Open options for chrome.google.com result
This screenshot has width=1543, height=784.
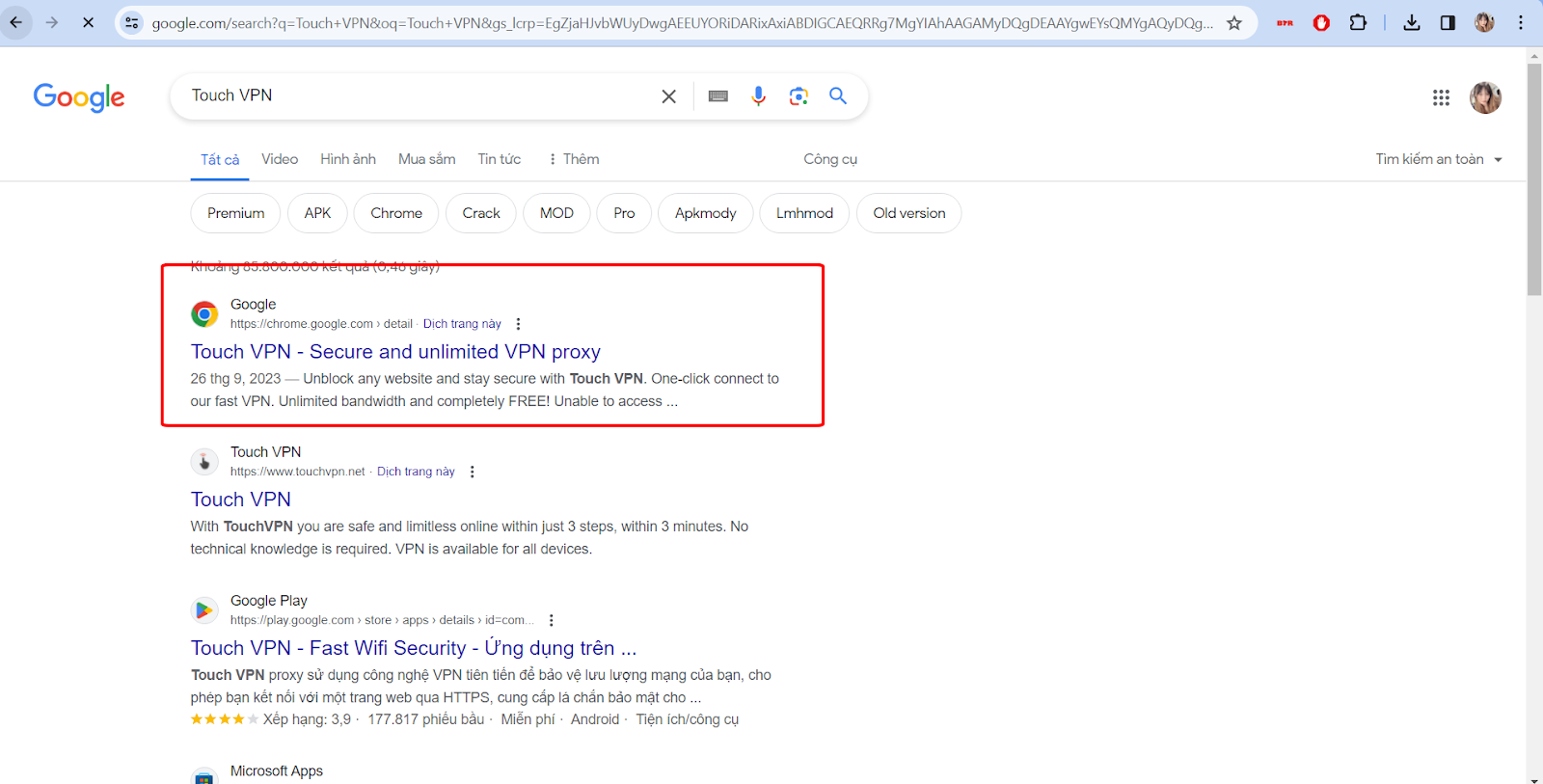pyautogui.click(x=518, y=324)
